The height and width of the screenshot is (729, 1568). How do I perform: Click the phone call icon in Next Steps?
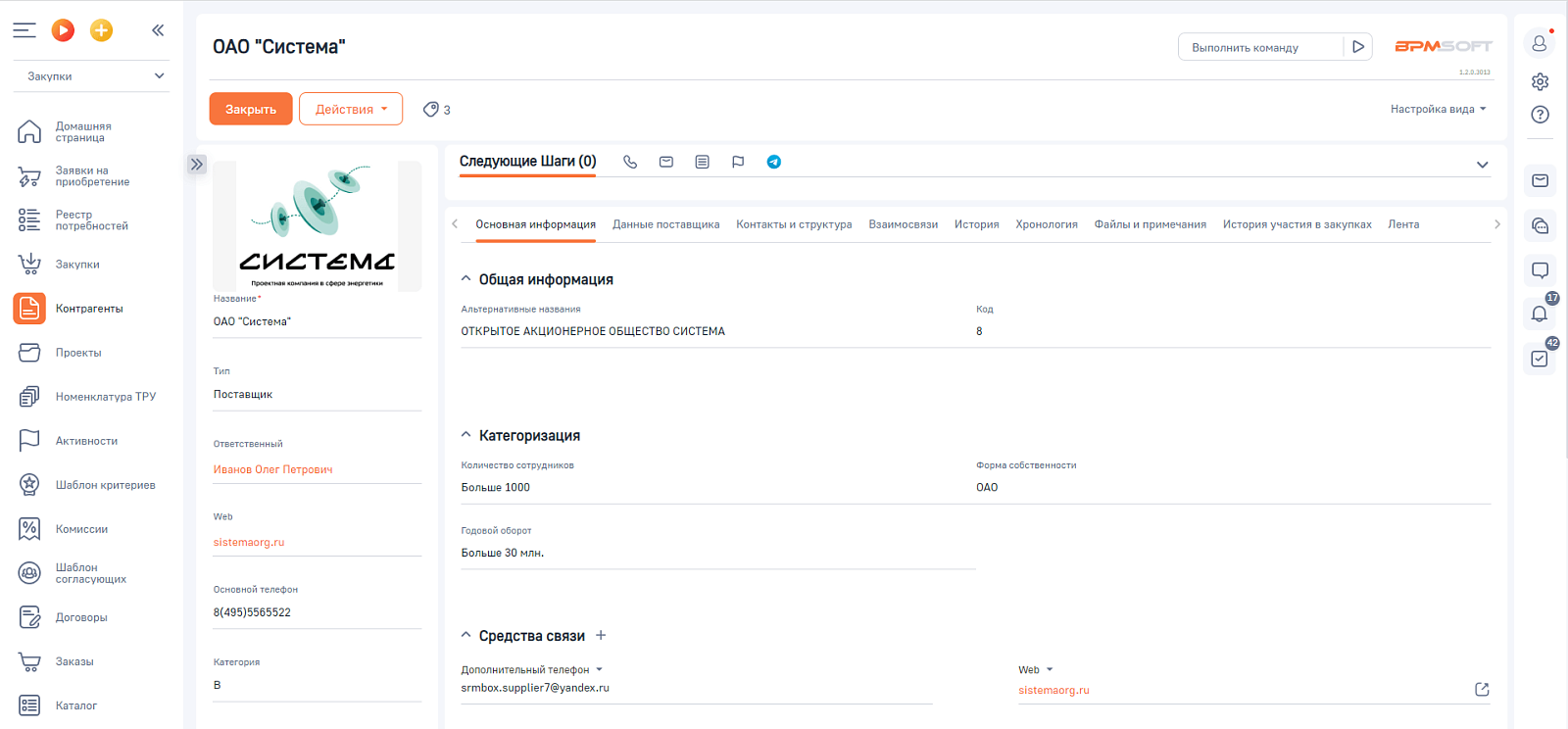click(630, 162)
